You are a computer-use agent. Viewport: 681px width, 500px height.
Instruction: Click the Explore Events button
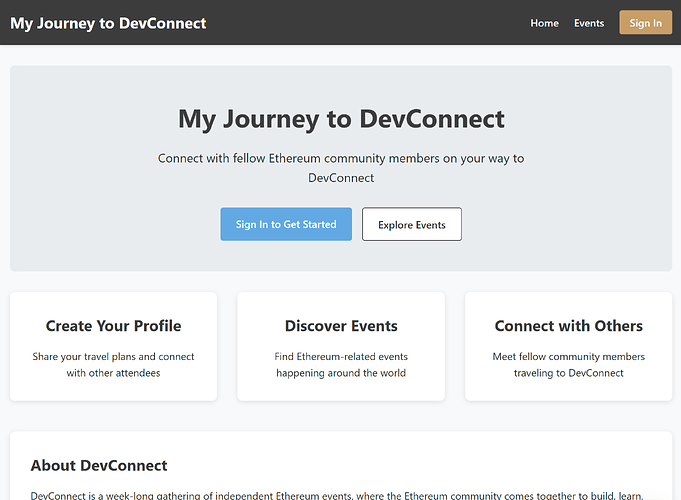point(412,224)
